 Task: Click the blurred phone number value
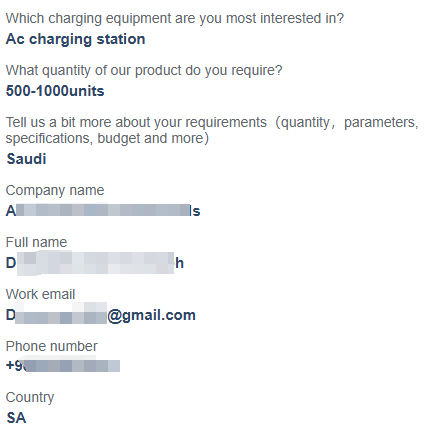click(x=63, y=366)
